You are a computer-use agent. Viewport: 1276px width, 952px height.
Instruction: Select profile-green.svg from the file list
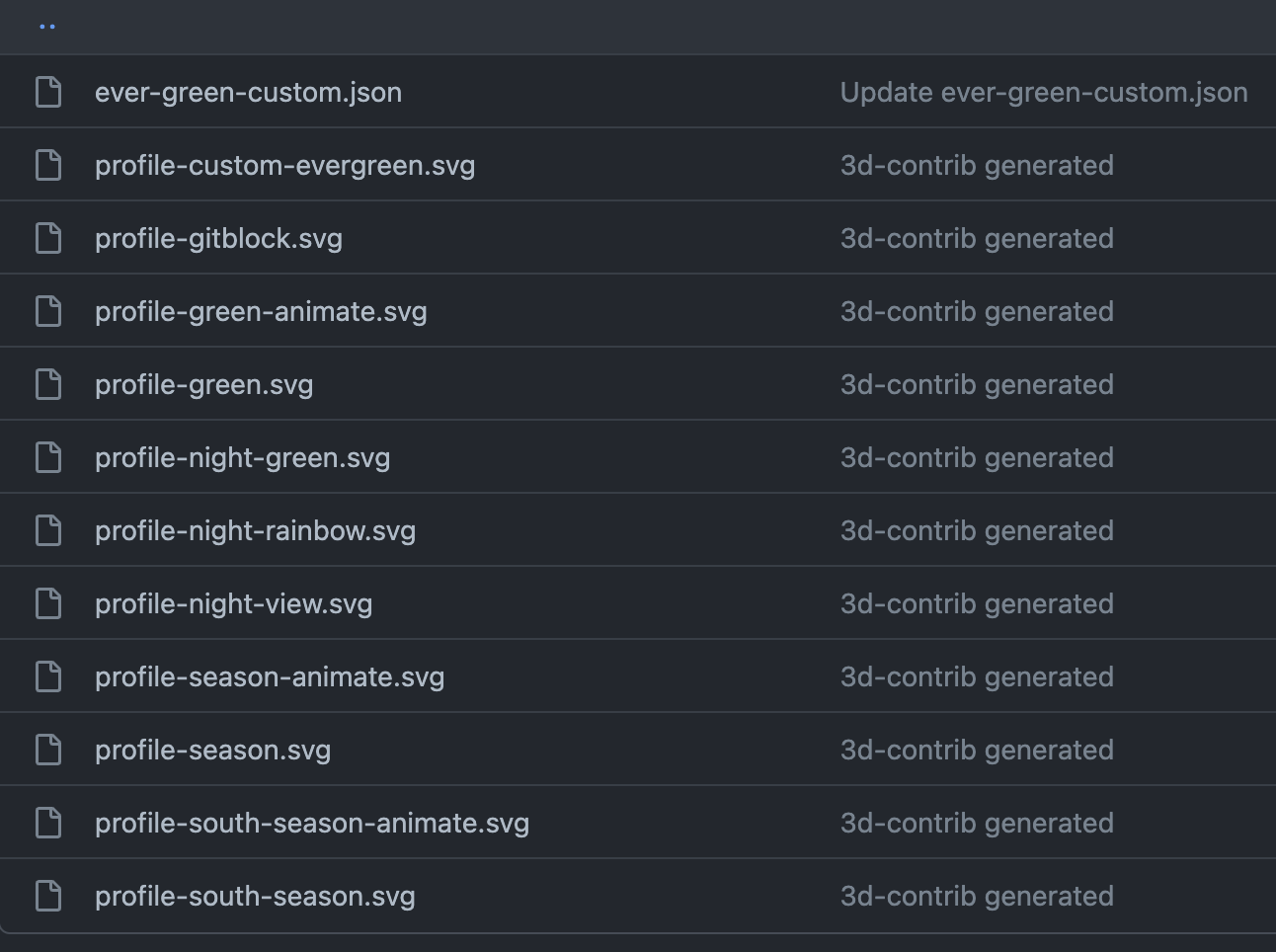pyautogui.click(x=203, y=383)
